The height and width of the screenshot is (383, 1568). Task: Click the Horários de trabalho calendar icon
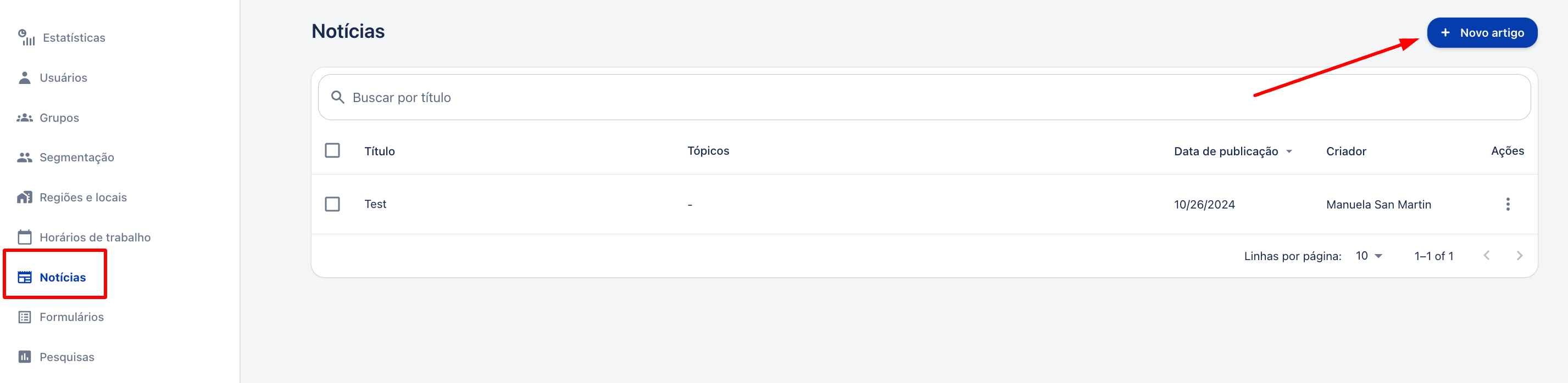(x=24, y=237)
